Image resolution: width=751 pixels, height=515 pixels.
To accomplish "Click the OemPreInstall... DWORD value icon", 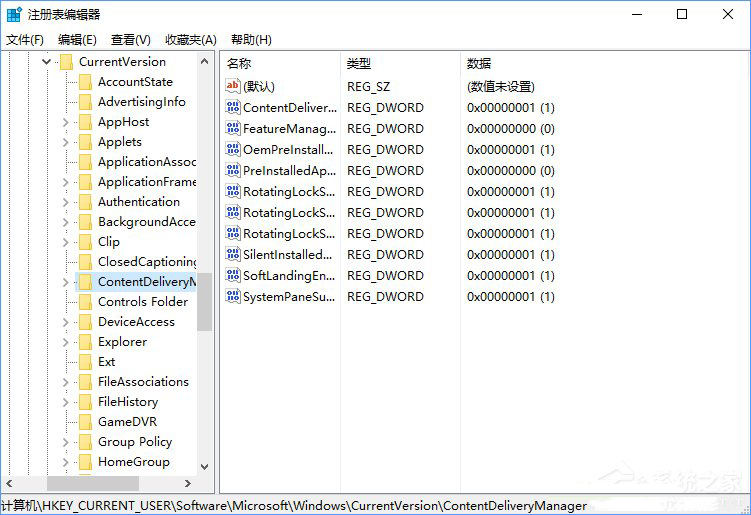I will (x=233, y=149).
